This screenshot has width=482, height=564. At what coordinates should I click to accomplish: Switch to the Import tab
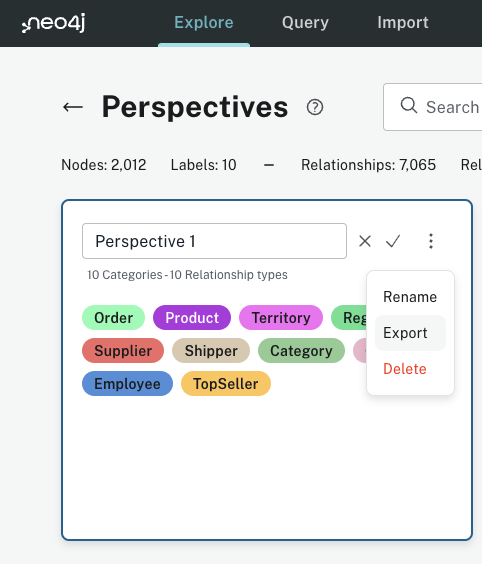pos(403,23)
